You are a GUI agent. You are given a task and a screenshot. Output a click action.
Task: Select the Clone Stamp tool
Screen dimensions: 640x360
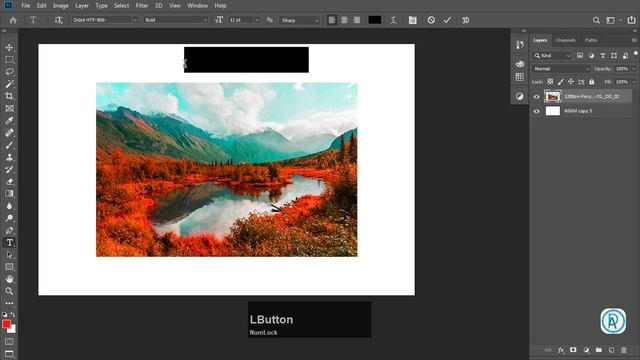tap(9, 157)
